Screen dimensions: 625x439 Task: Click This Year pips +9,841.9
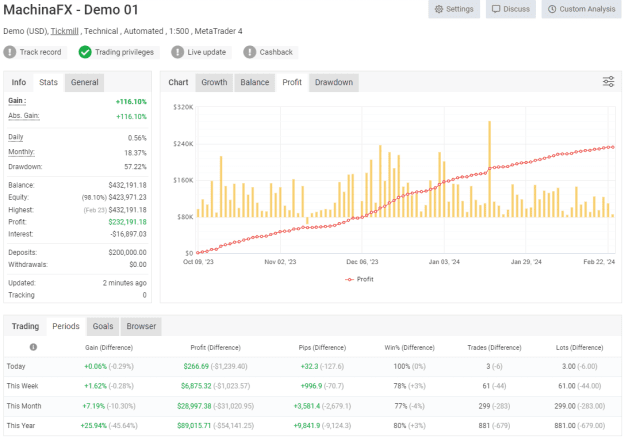[307, 425]
